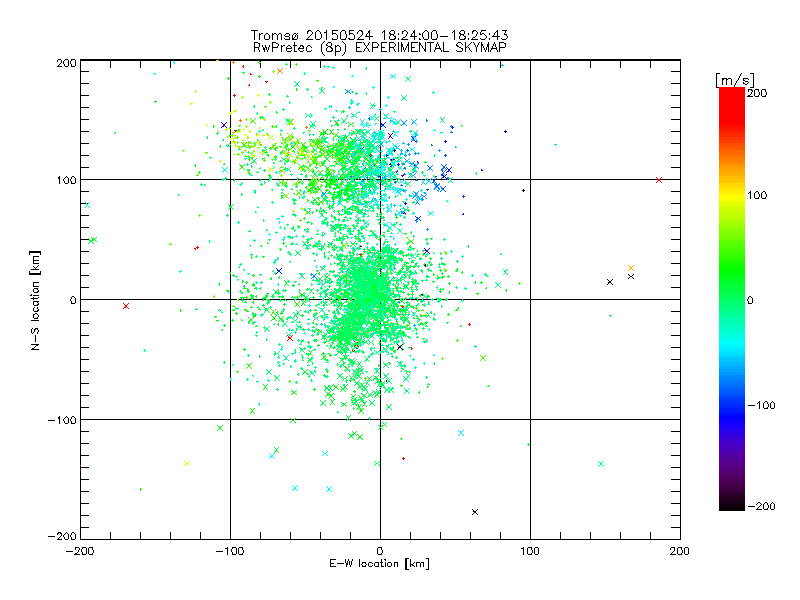
Task: Click the velocity color bar
Action: pos(732,299)
